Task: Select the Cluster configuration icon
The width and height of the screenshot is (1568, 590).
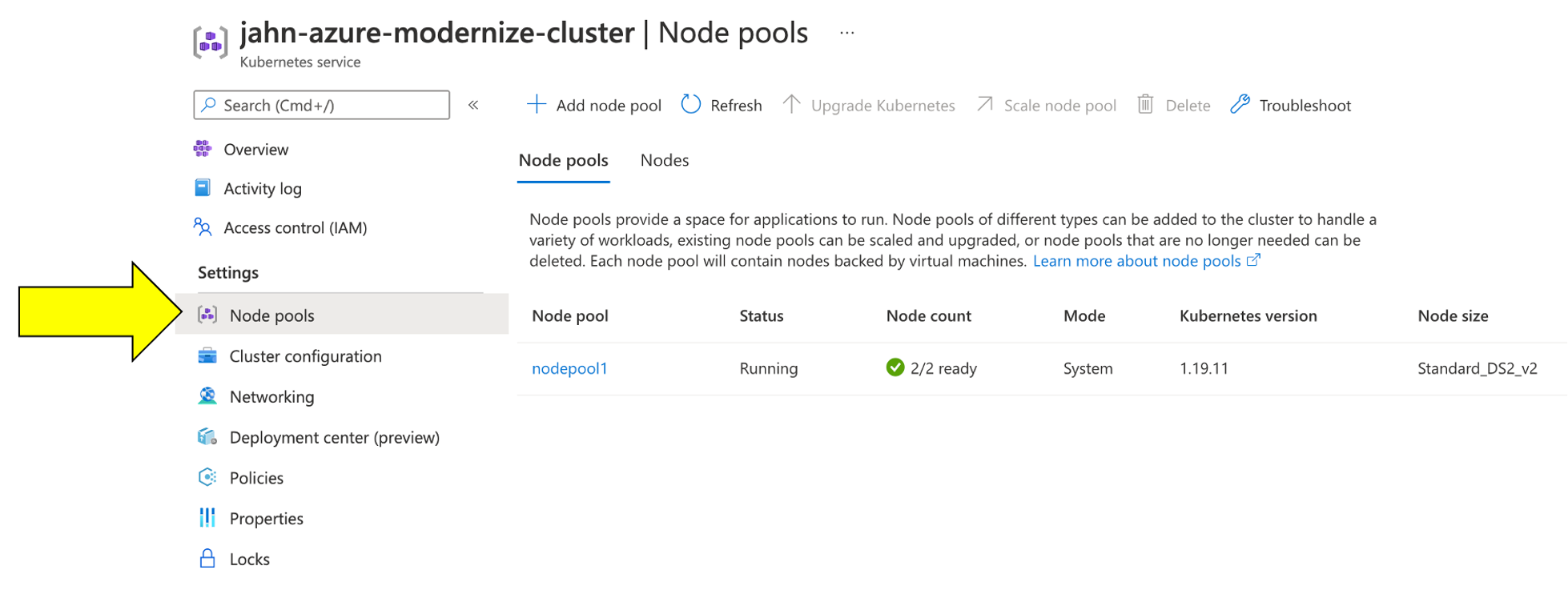Action: [207, 356]
